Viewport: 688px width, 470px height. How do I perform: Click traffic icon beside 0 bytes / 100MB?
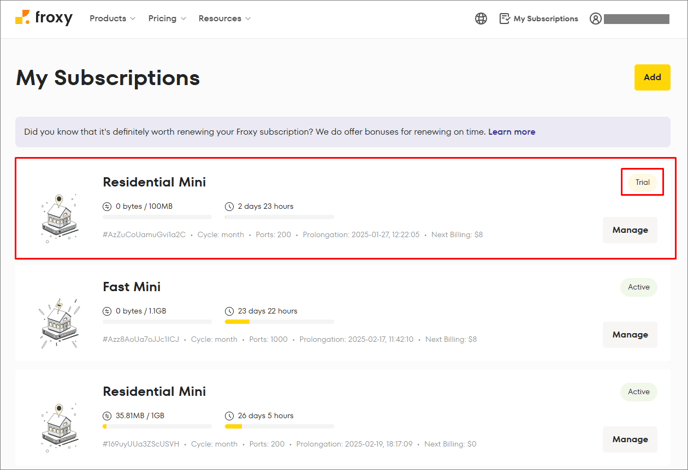(x=107, y=206)
